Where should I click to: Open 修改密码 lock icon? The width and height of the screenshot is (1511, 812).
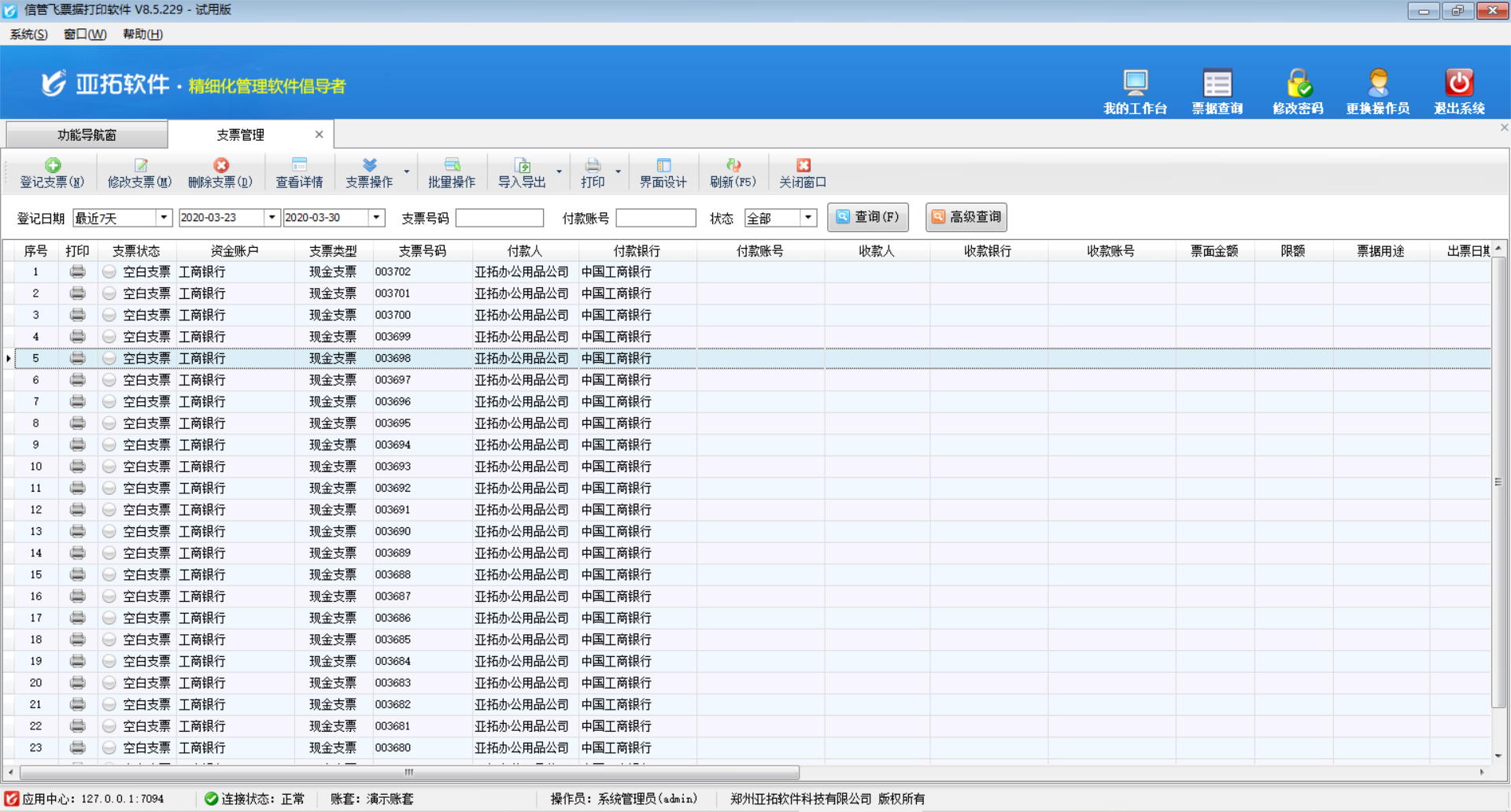click(1298, 92)
